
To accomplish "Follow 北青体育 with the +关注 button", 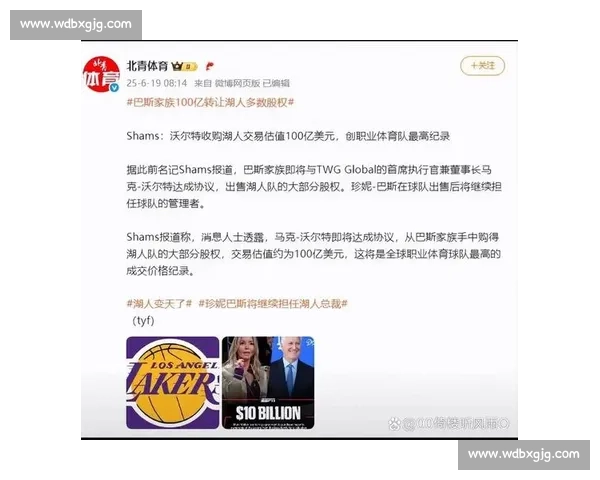I will 482,65.
